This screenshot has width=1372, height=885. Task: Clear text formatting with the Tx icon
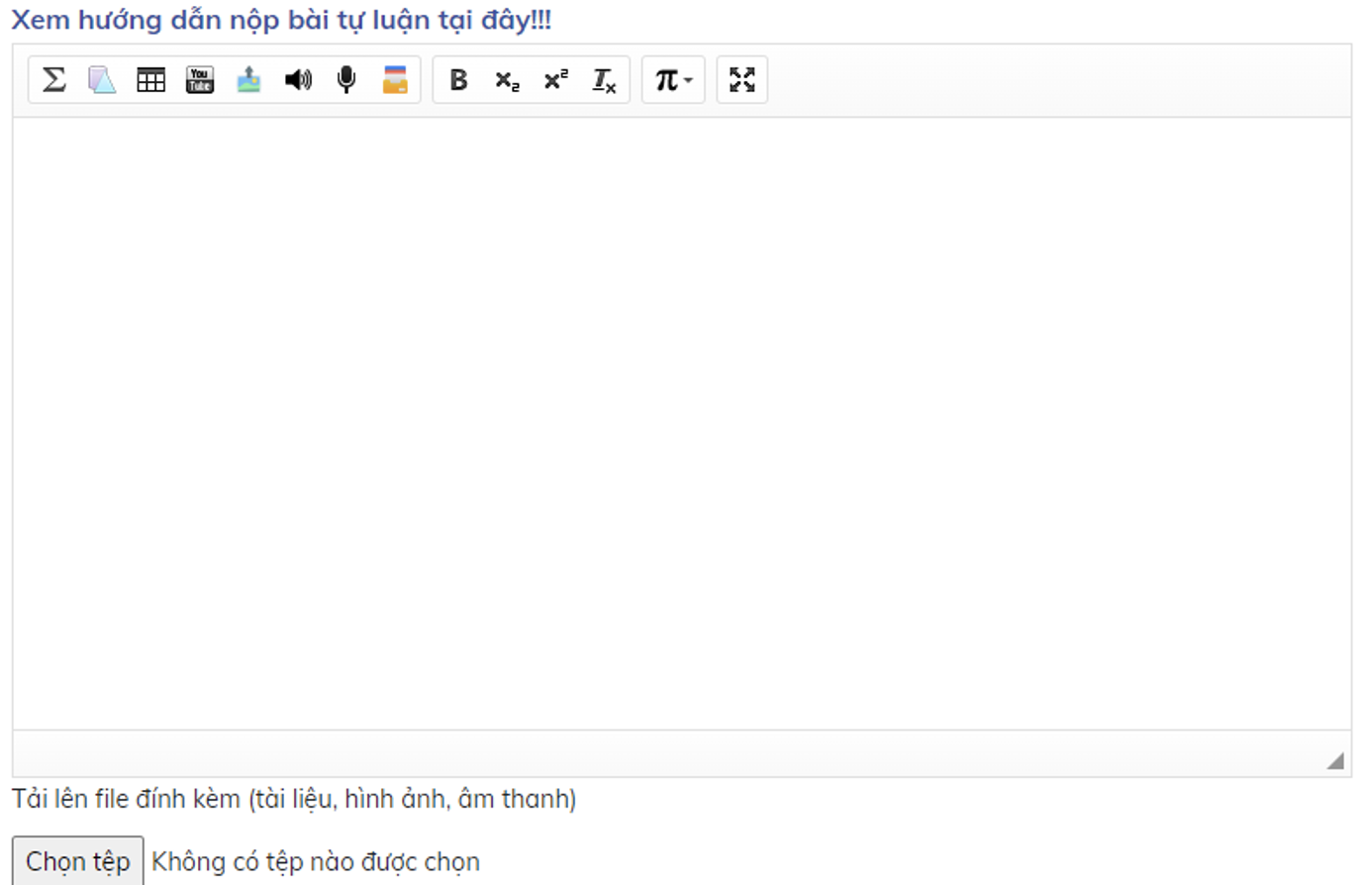pyautogui.click(x=604, y=80)
